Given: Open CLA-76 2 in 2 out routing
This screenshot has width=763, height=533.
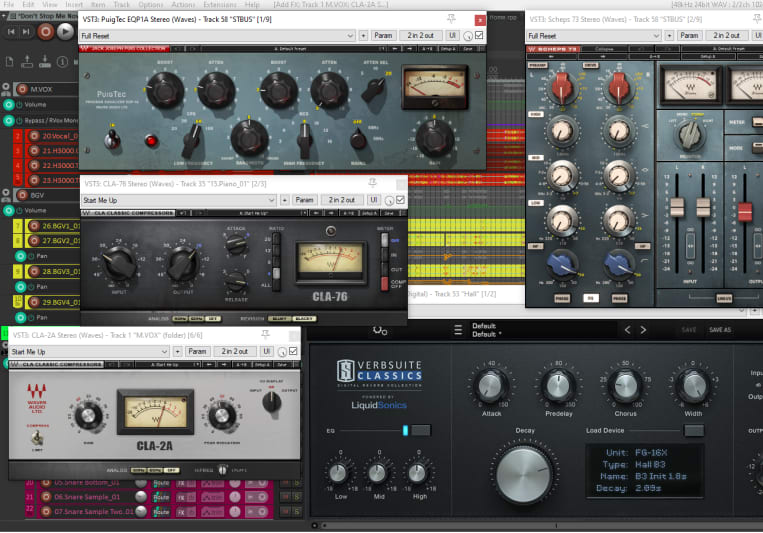Looking at the screenshot, I should (342, 200).
